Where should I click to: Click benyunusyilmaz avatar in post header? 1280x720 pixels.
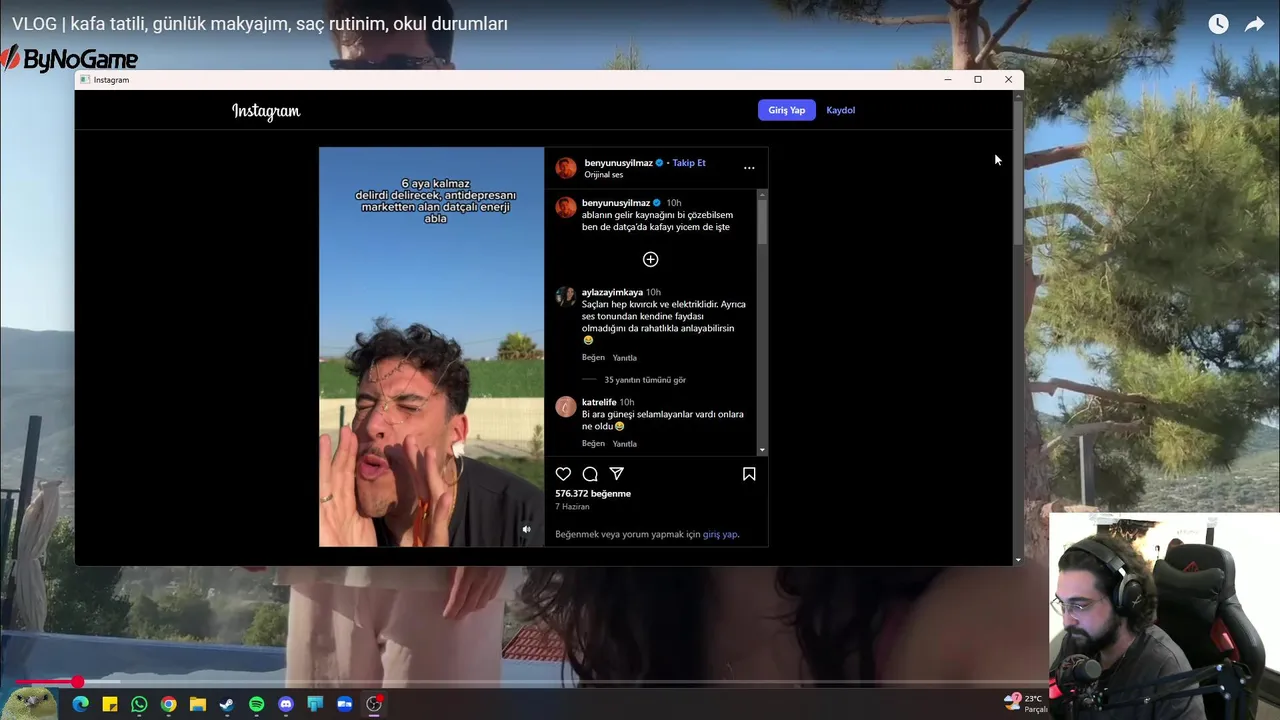click(566, 168)
